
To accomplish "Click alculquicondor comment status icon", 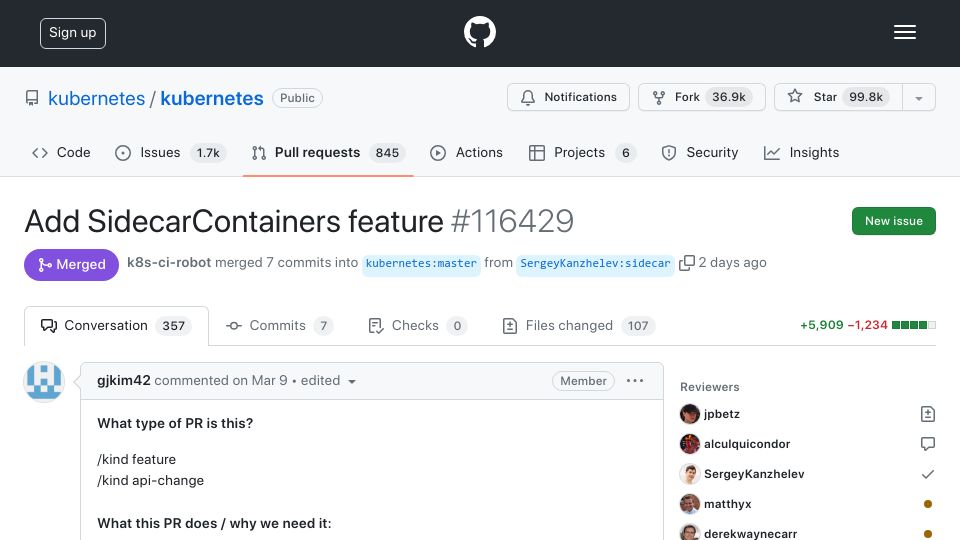I will pyautogui.click(x=928, y=444).
